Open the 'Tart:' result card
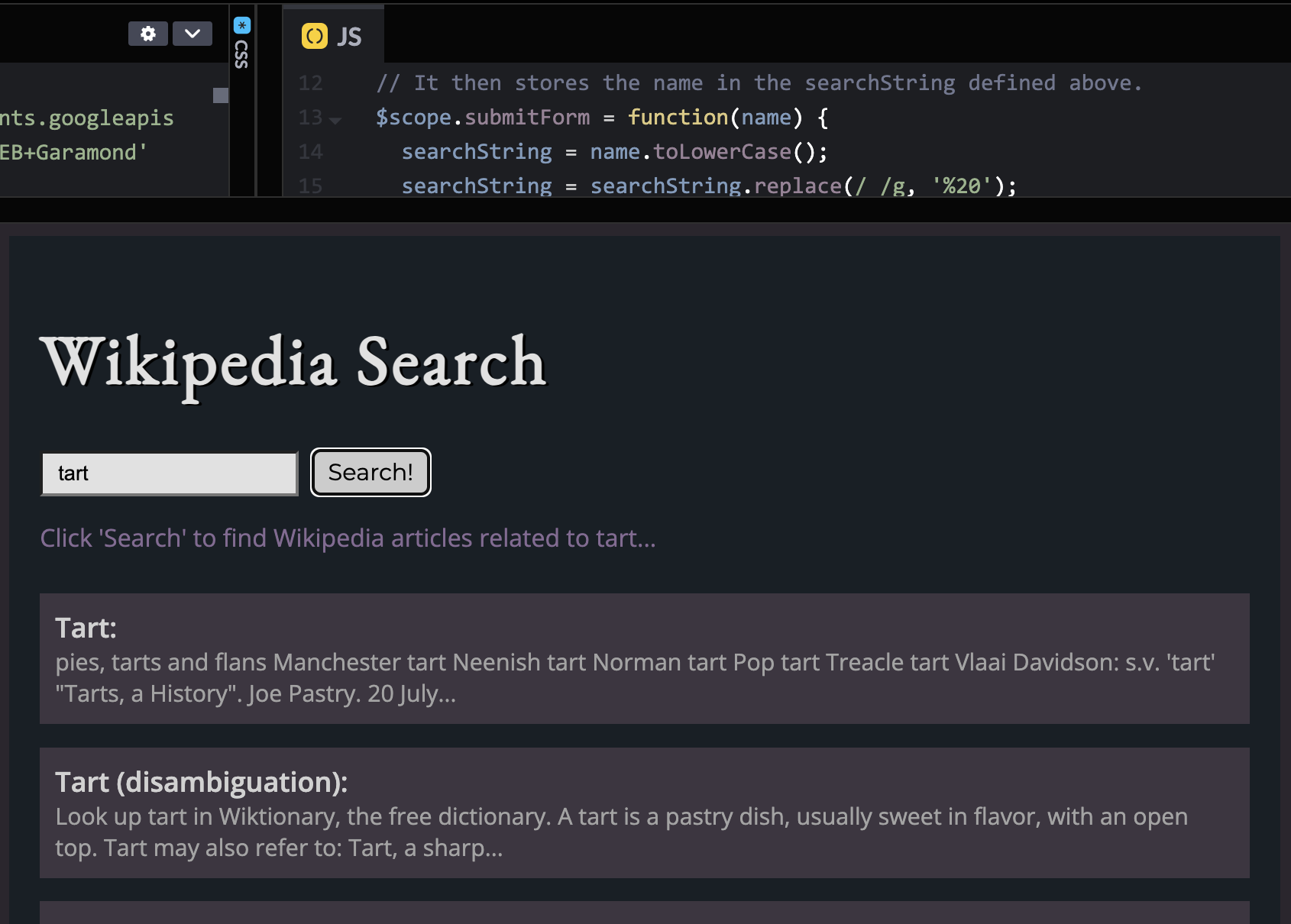1291x924 pixels. click(x=645, y=658)
